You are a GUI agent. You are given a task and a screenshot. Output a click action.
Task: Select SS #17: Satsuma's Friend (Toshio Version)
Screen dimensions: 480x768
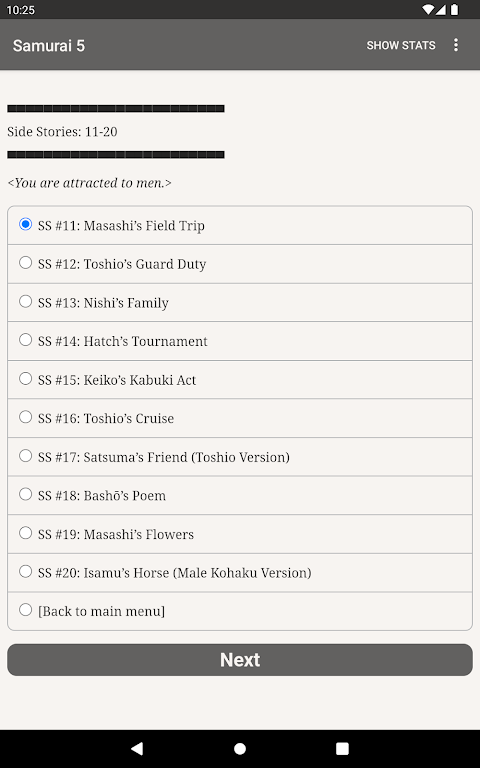tap(240, 457)
